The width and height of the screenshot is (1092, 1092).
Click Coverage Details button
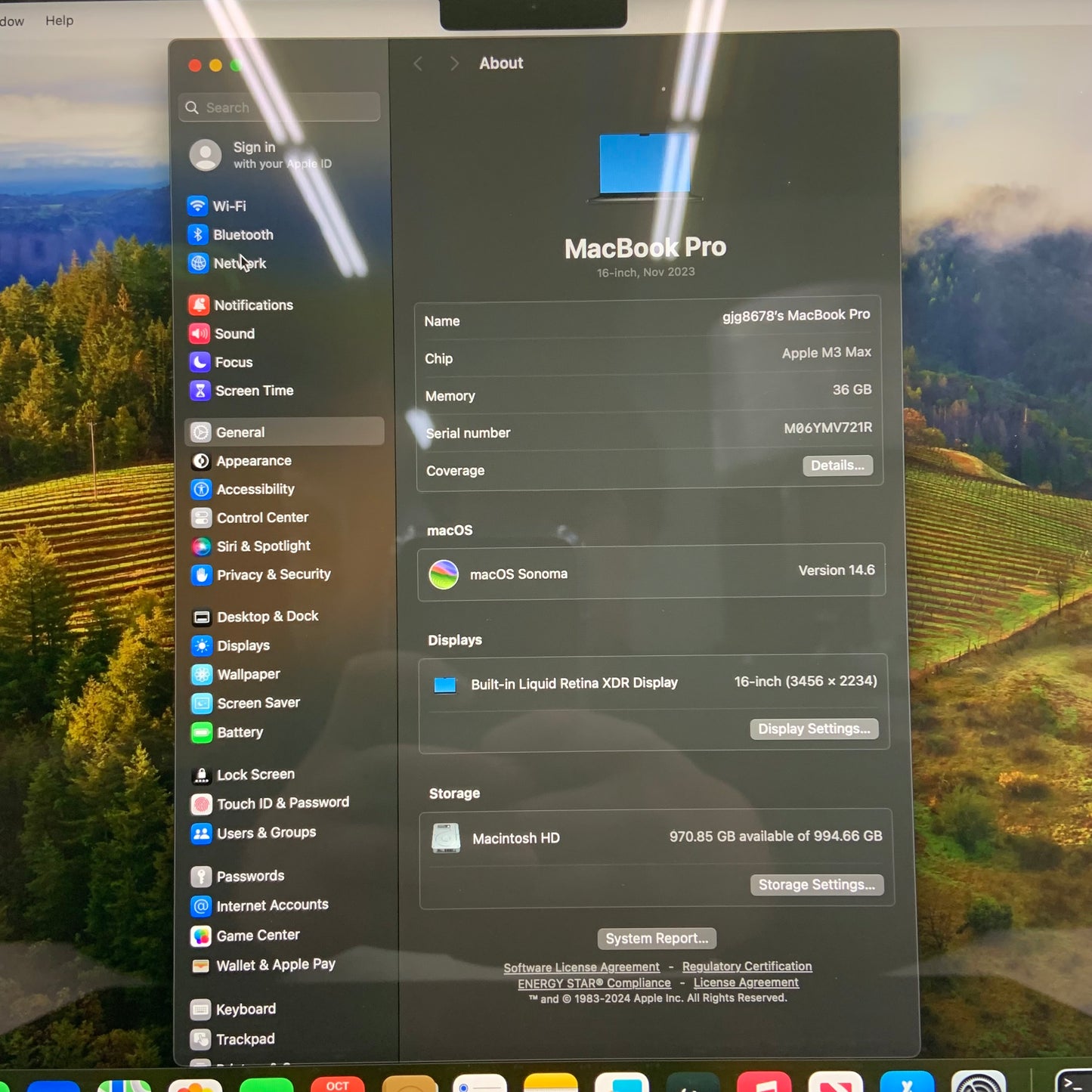point(837,466)
